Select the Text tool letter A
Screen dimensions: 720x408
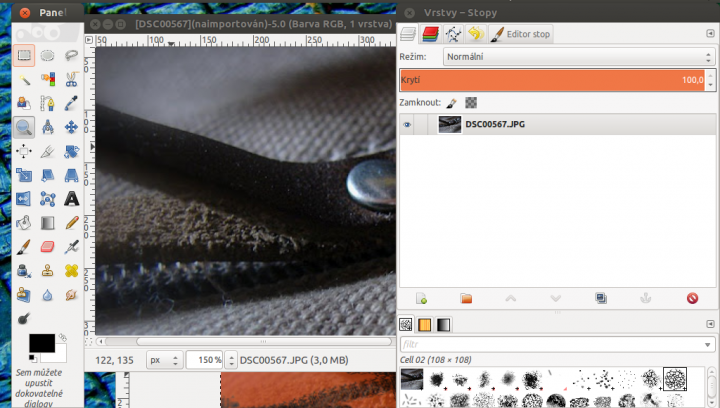pyautogui.click(x=71, y=199)
